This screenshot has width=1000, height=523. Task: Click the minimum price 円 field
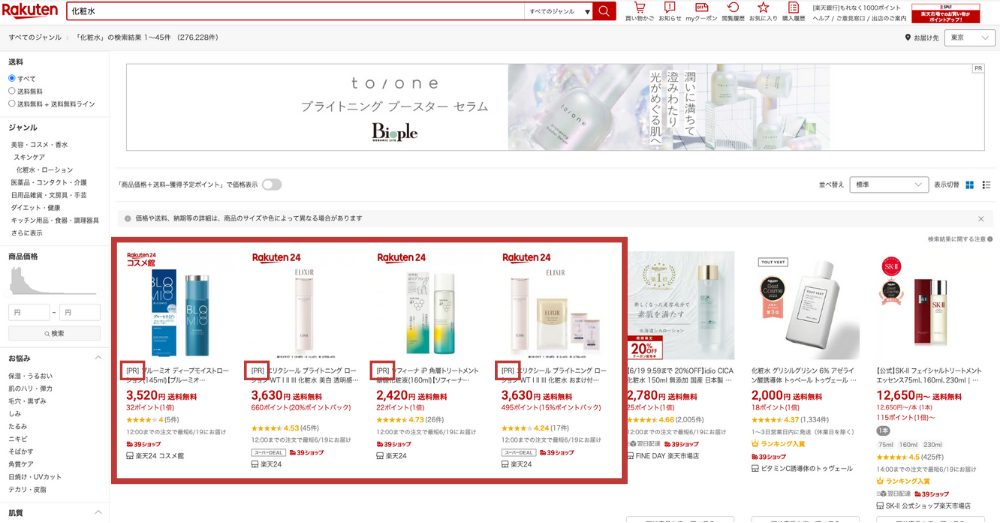point(29,313)
